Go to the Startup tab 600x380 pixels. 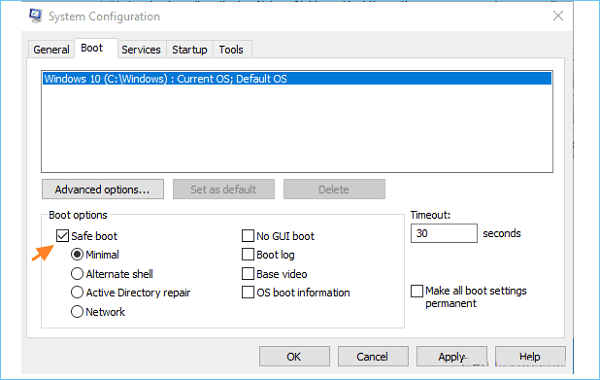click(x=189, y=49)
